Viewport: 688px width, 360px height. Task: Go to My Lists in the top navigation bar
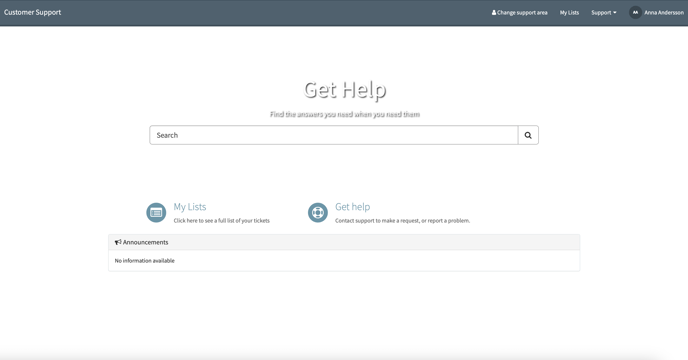[x=569, y=13]
